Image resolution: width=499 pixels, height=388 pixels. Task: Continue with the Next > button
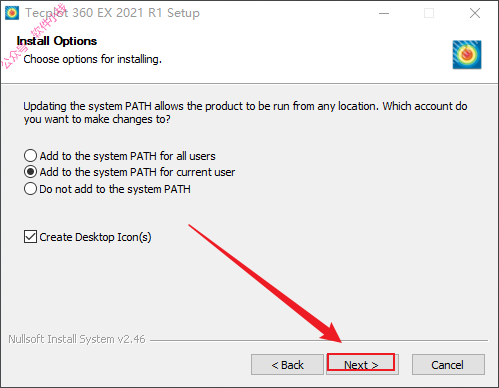[x=362, y=364]
